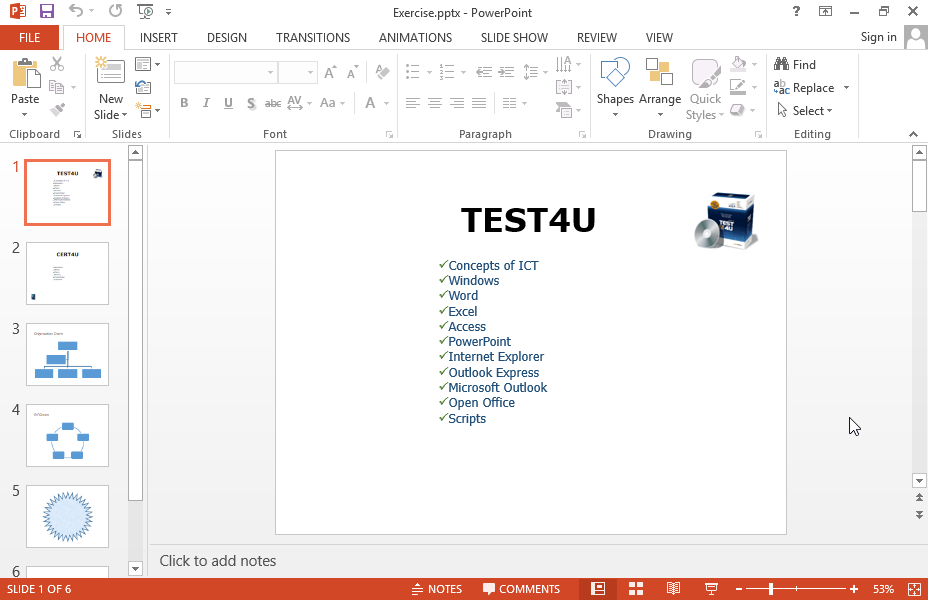Click the Cut scissors icon
928x600 pixels.
coord(57,63)
